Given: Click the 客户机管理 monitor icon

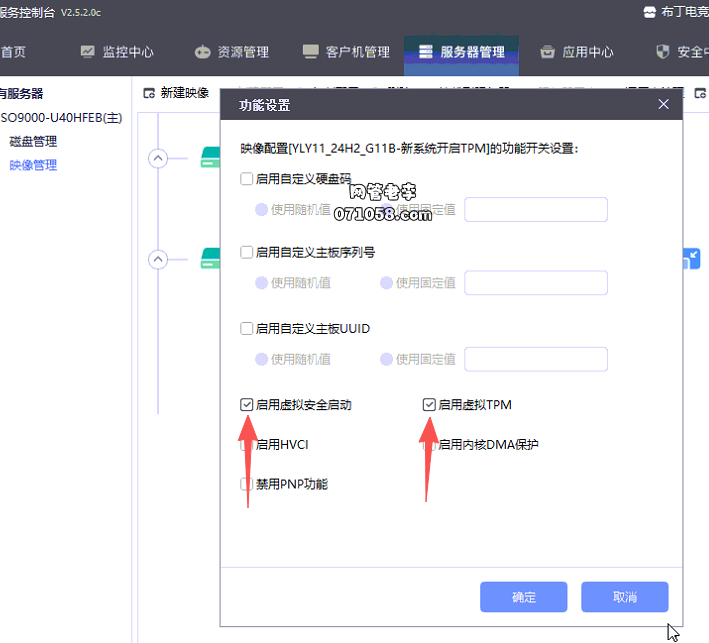Looking at the screenshot, I should pyautogui.click(x=311, y=52).
